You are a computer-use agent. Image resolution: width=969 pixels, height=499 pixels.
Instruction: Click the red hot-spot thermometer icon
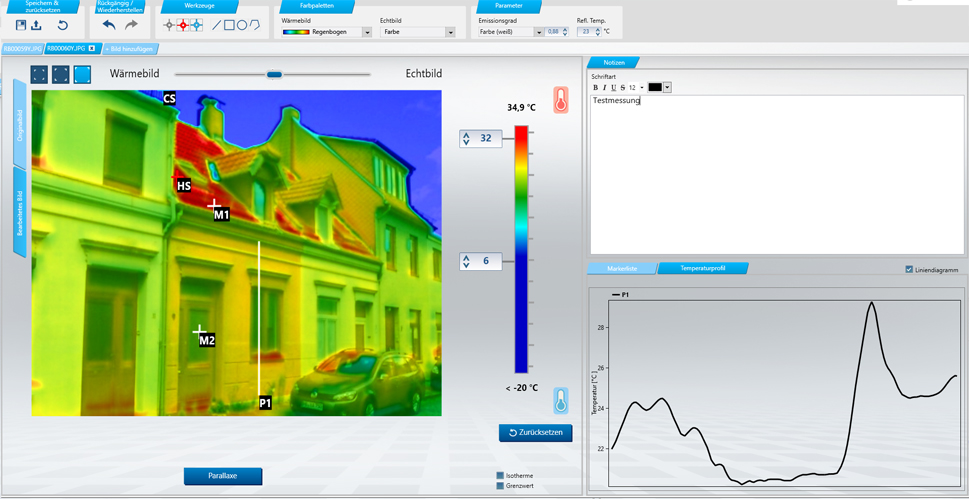point(561,100)
